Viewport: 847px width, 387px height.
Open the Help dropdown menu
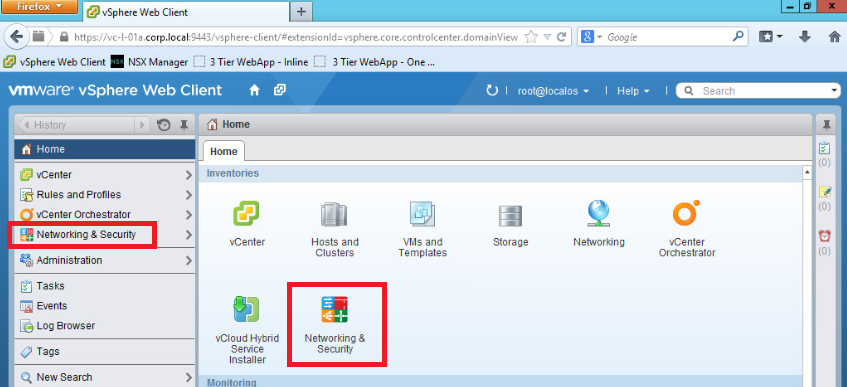(633, 91)
